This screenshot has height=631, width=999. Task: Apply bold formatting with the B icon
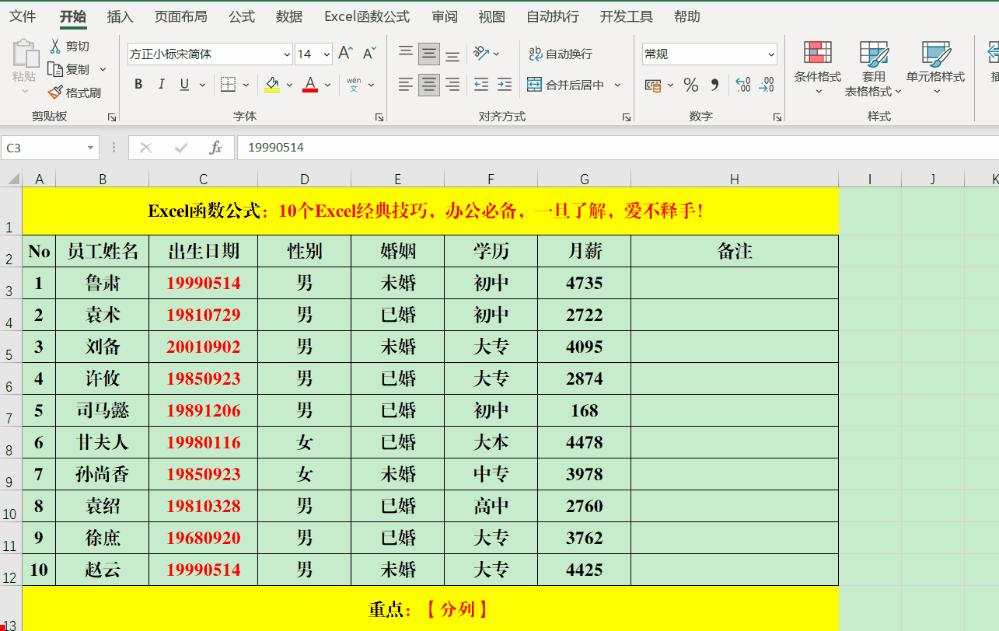point(138,84)
